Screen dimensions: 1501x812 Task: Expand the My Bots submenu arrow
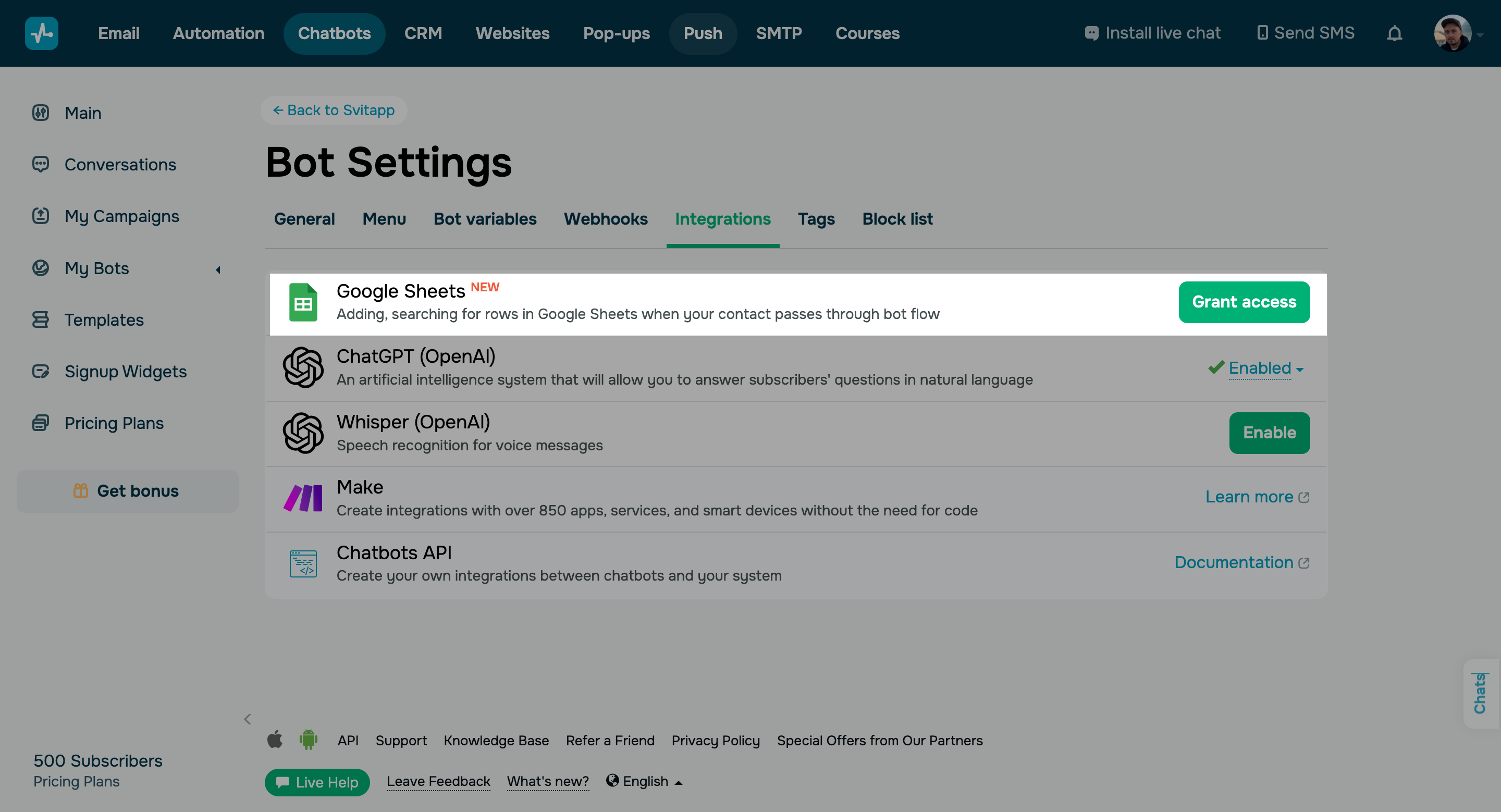tap(218, 269)
